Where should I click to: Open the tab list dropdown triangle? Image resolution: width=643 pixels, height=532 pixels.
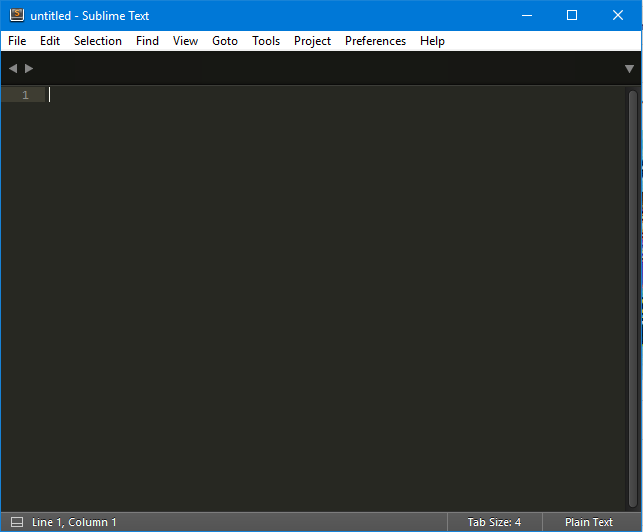point(629,69)
